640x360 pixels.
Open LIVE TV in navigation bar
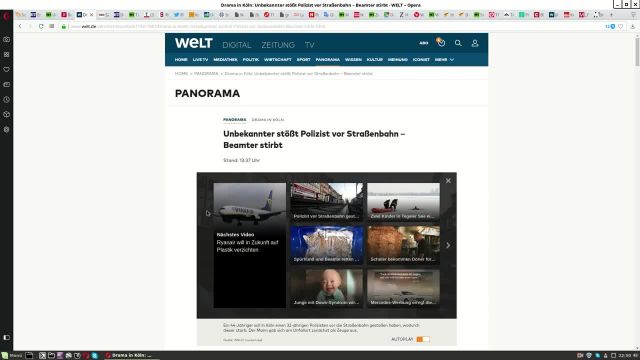(x=200, y=60)
